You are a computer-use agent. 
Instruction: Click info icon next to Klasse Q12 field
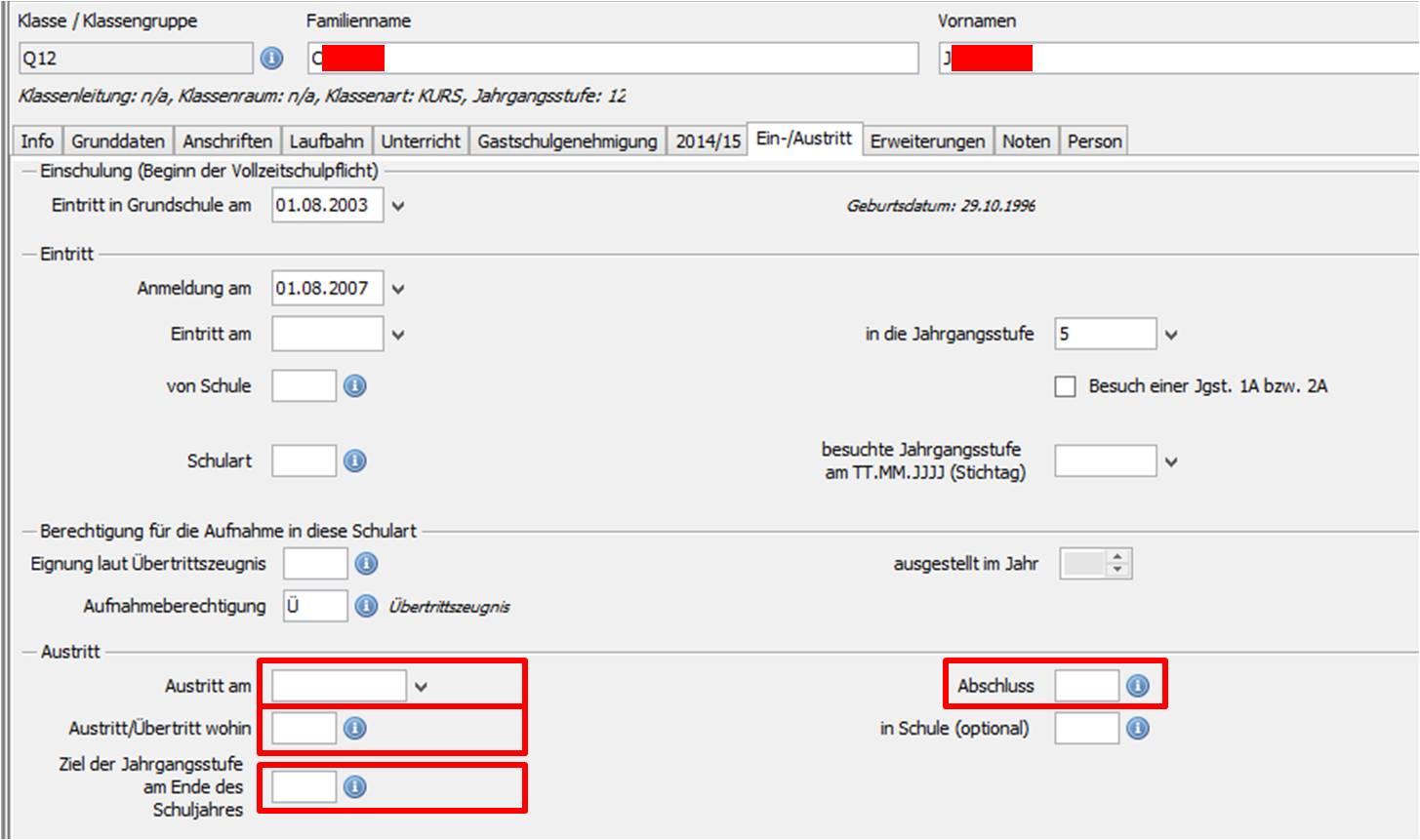(x=271, y=59)
